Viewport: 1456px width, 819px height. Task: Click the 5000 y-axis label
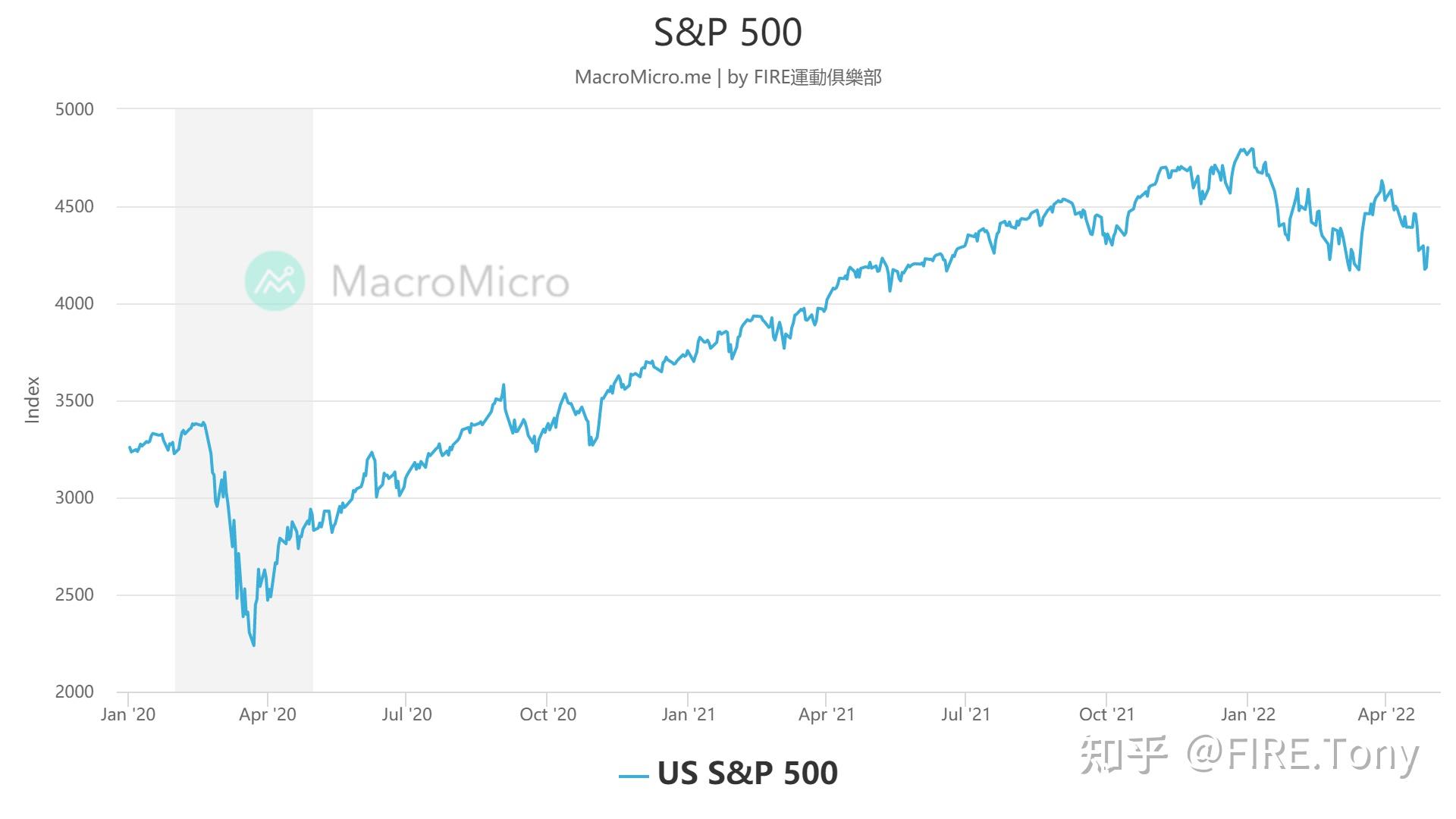coord(74,109)
